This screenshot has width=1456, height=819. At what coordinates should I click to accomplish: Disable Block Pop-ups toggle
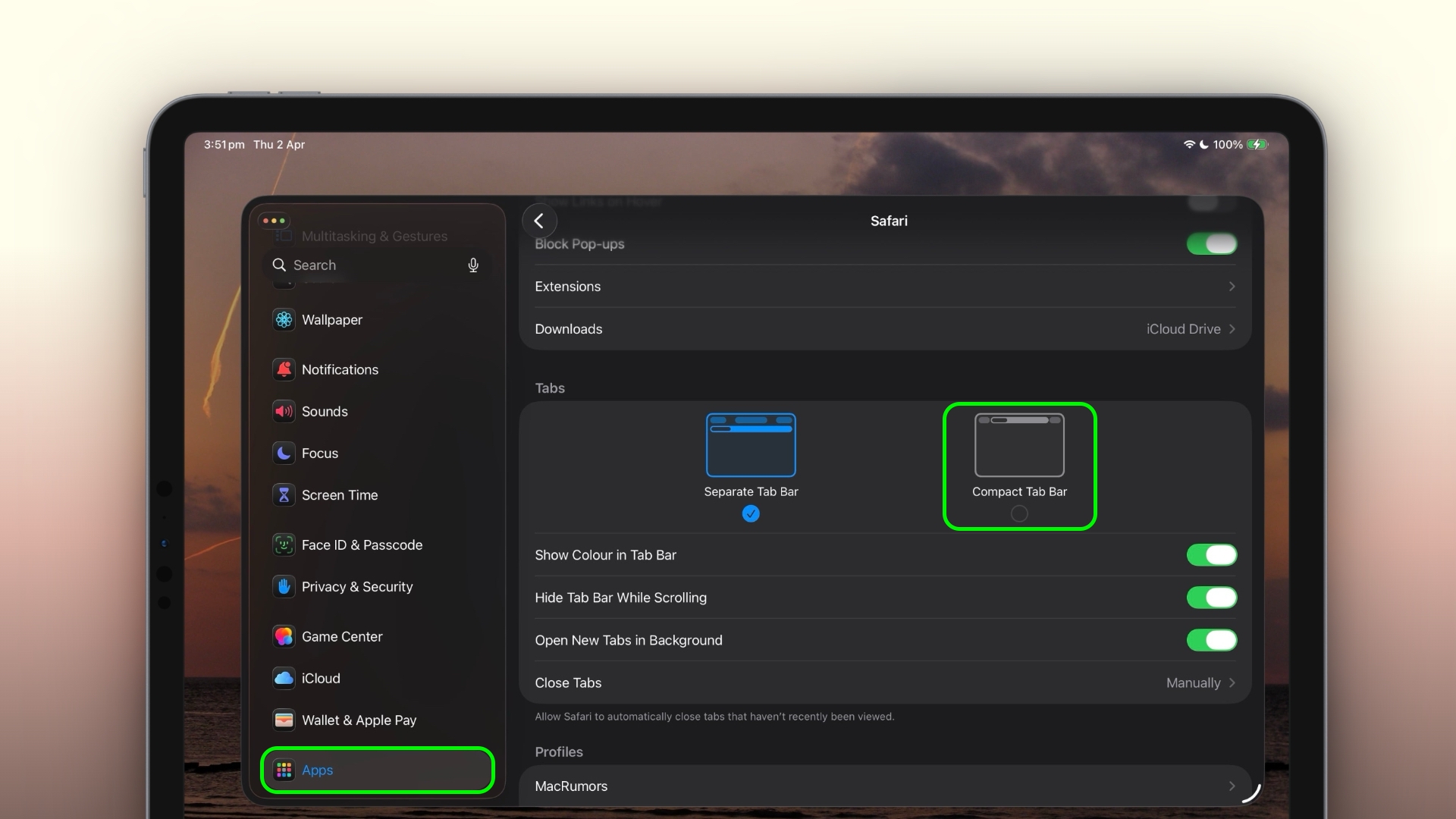1211,244
